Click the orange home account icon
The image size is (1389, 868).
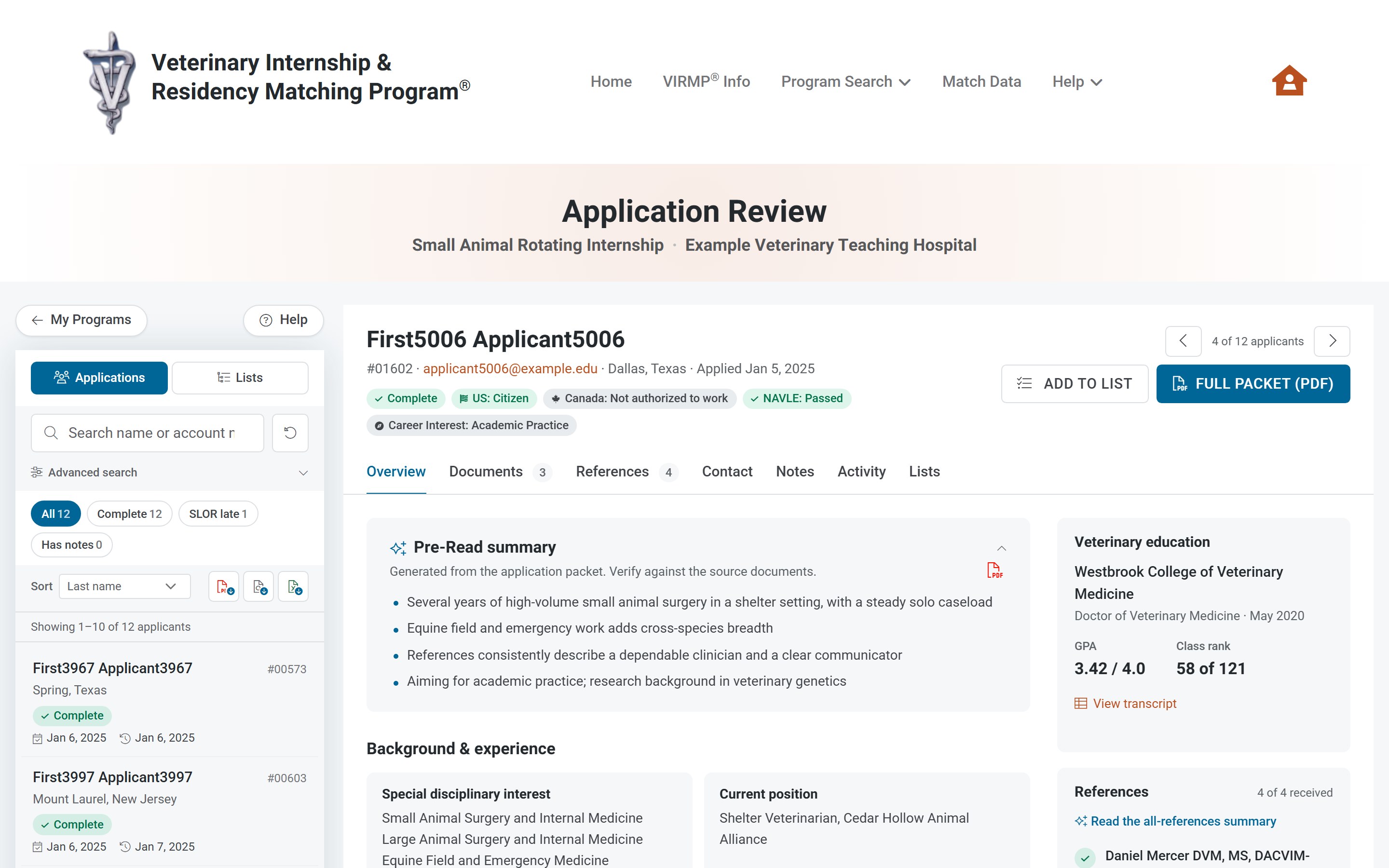click(x=1289, y=81)
